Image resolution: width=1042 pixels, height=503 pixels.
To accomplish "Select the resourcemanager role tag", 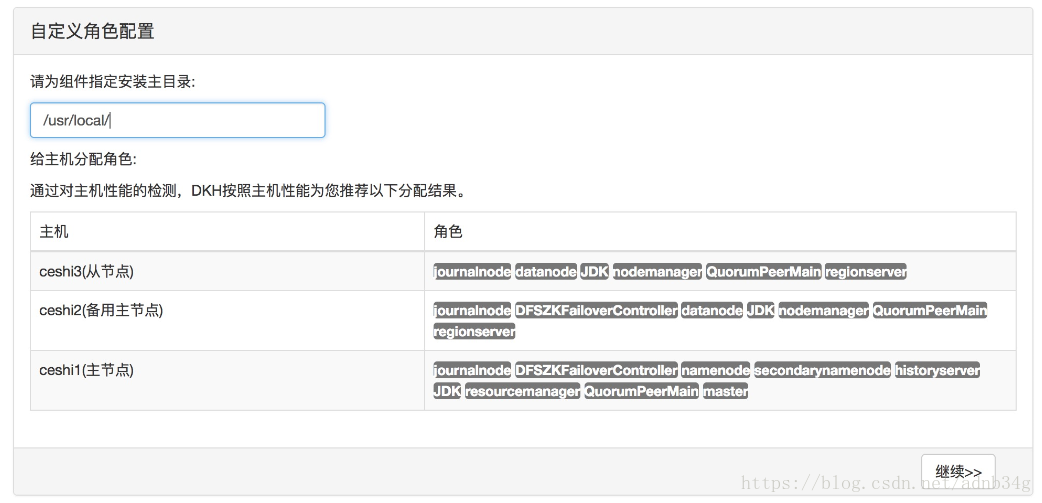I will (522, 391).
